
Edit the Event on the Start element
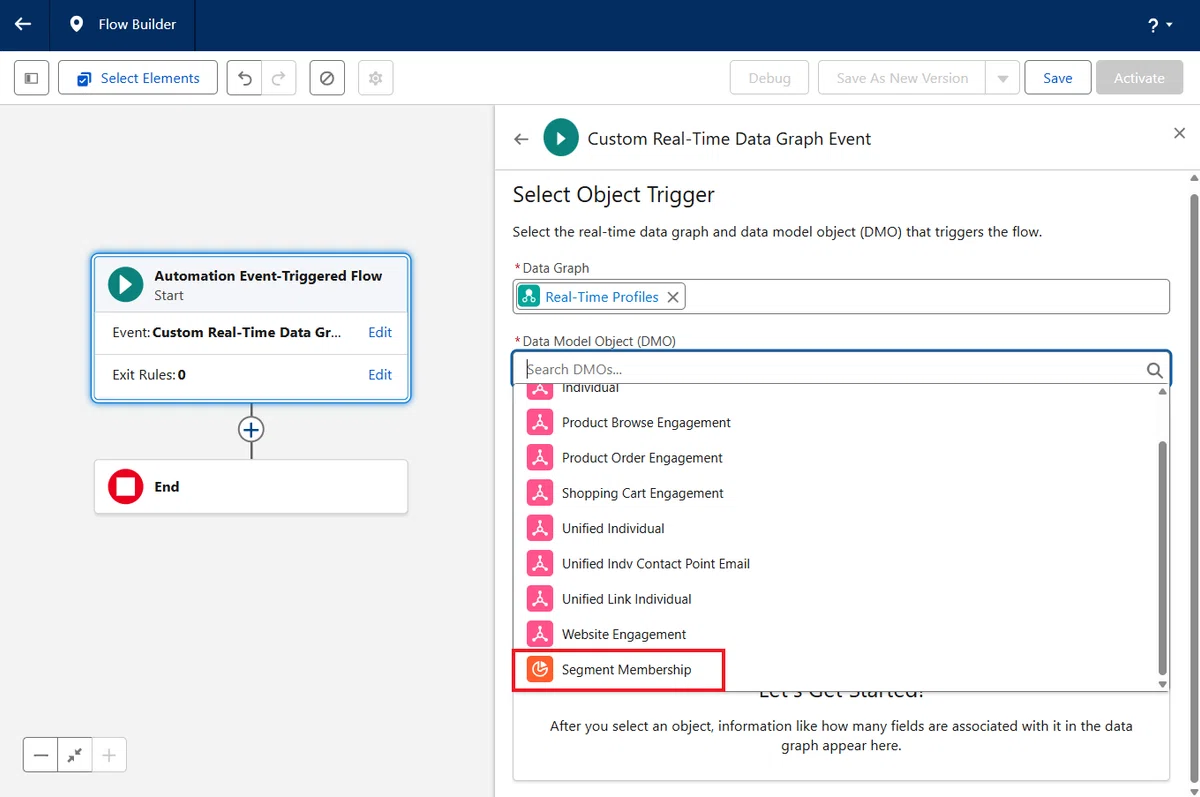point(380,332)
